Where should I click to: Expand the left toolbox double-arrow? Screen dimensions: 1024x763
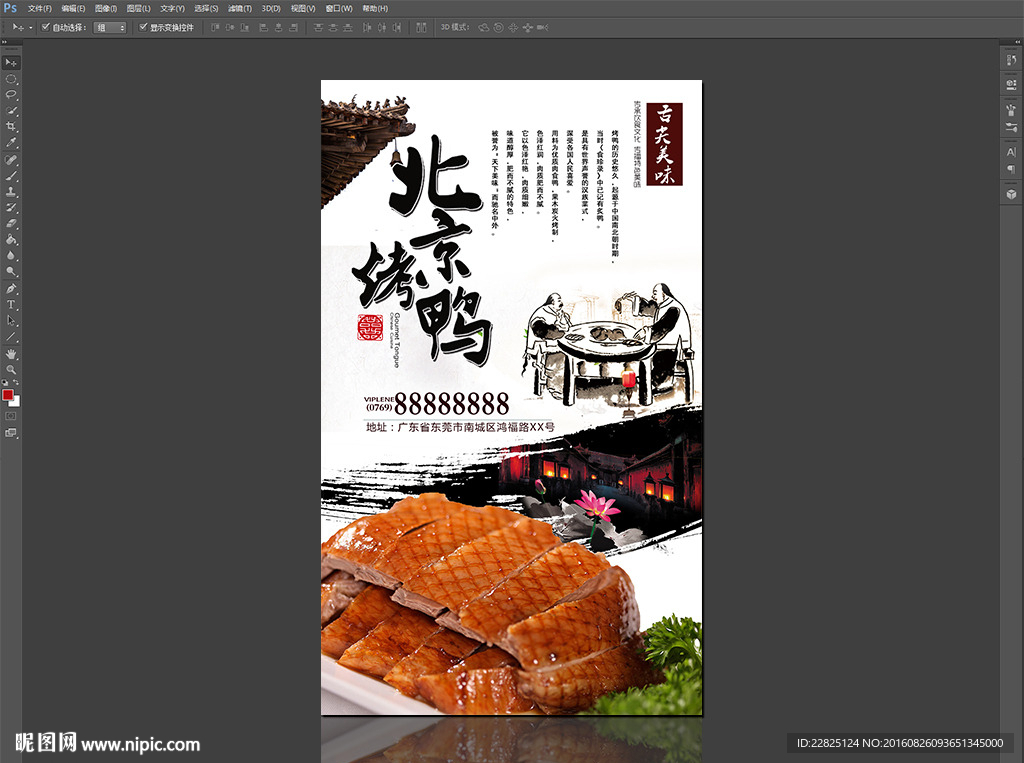[x=5, y=42]
